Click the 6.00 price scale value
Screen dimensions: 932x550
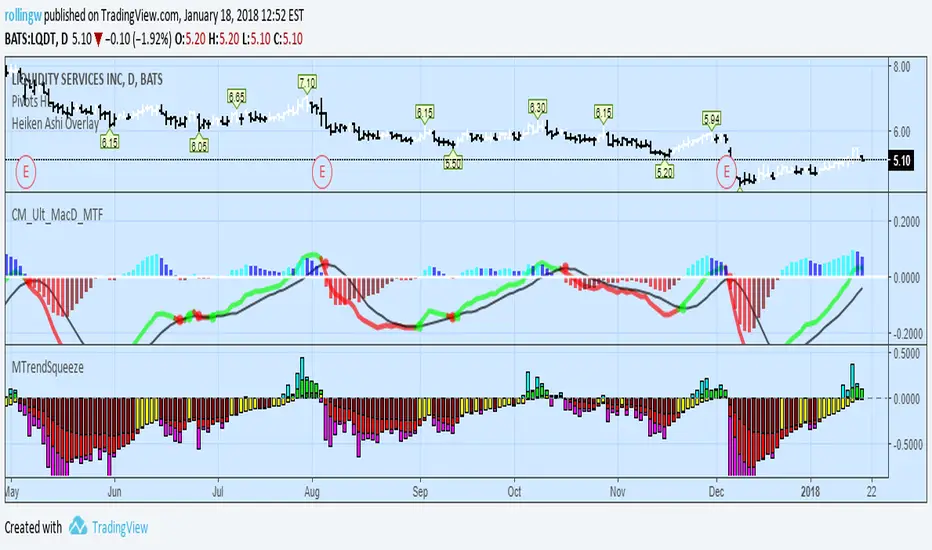(x=902, y=132)
